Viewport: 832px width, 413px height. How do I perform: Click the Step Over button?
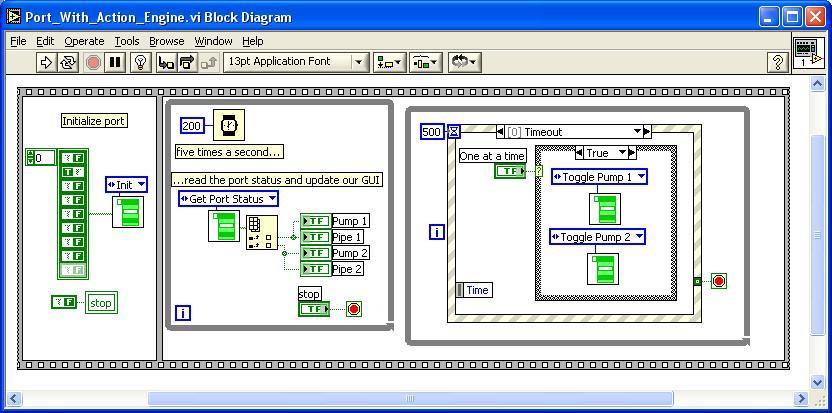[x=187, y=63]
